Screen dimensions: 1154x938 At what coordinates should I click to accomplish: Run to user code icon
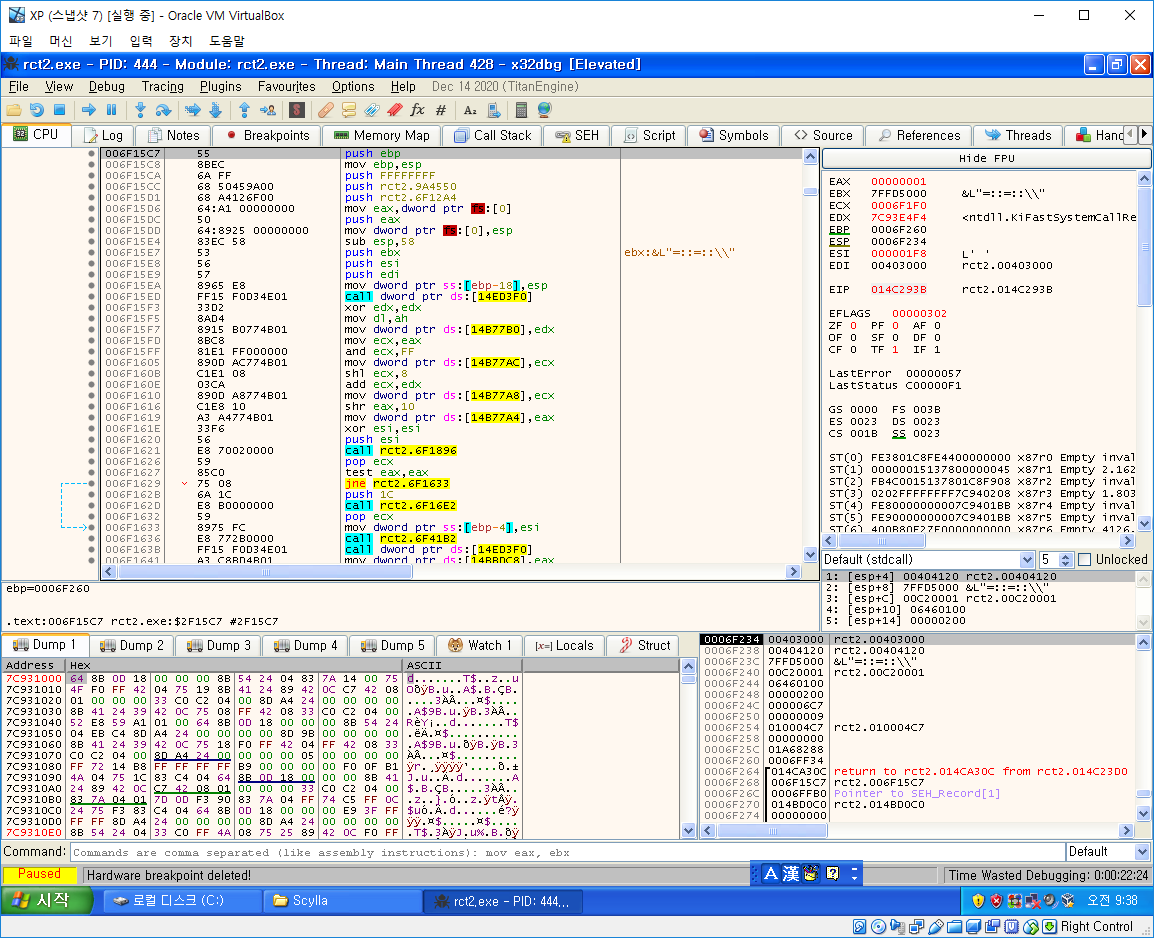pos(268,110)
